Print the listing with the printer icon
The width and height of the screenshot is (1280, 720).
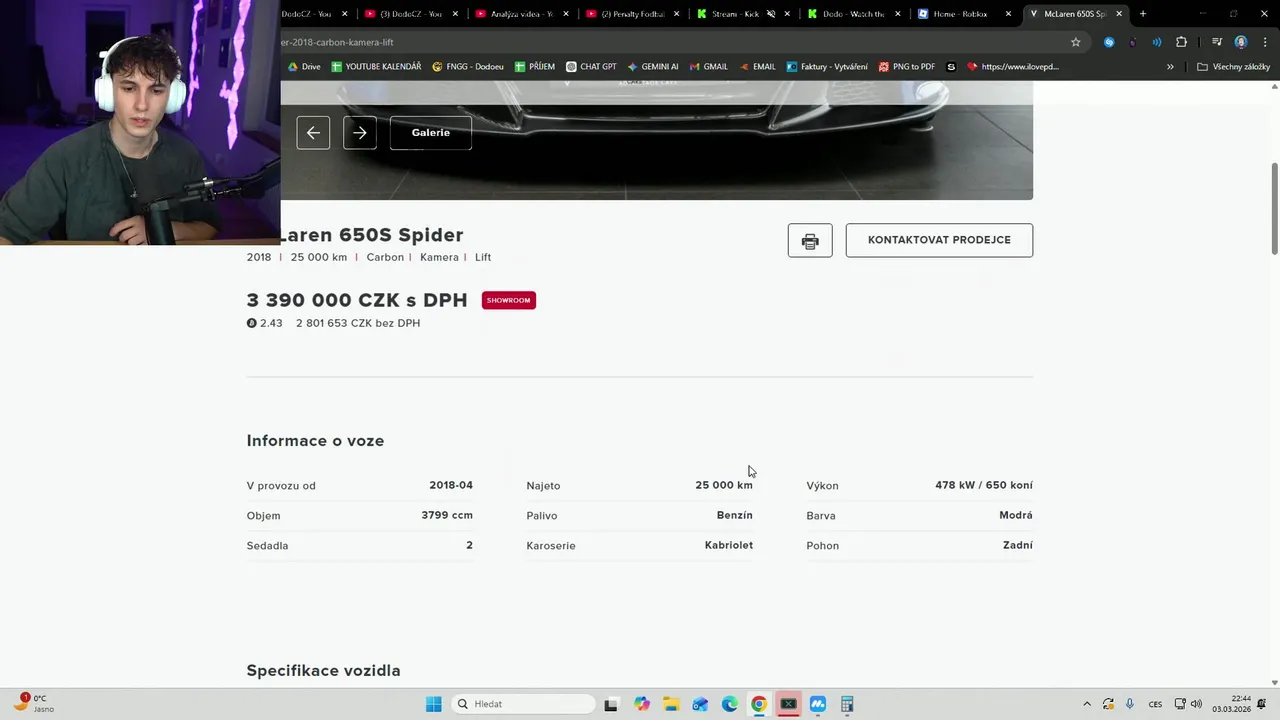click(810, 240)
